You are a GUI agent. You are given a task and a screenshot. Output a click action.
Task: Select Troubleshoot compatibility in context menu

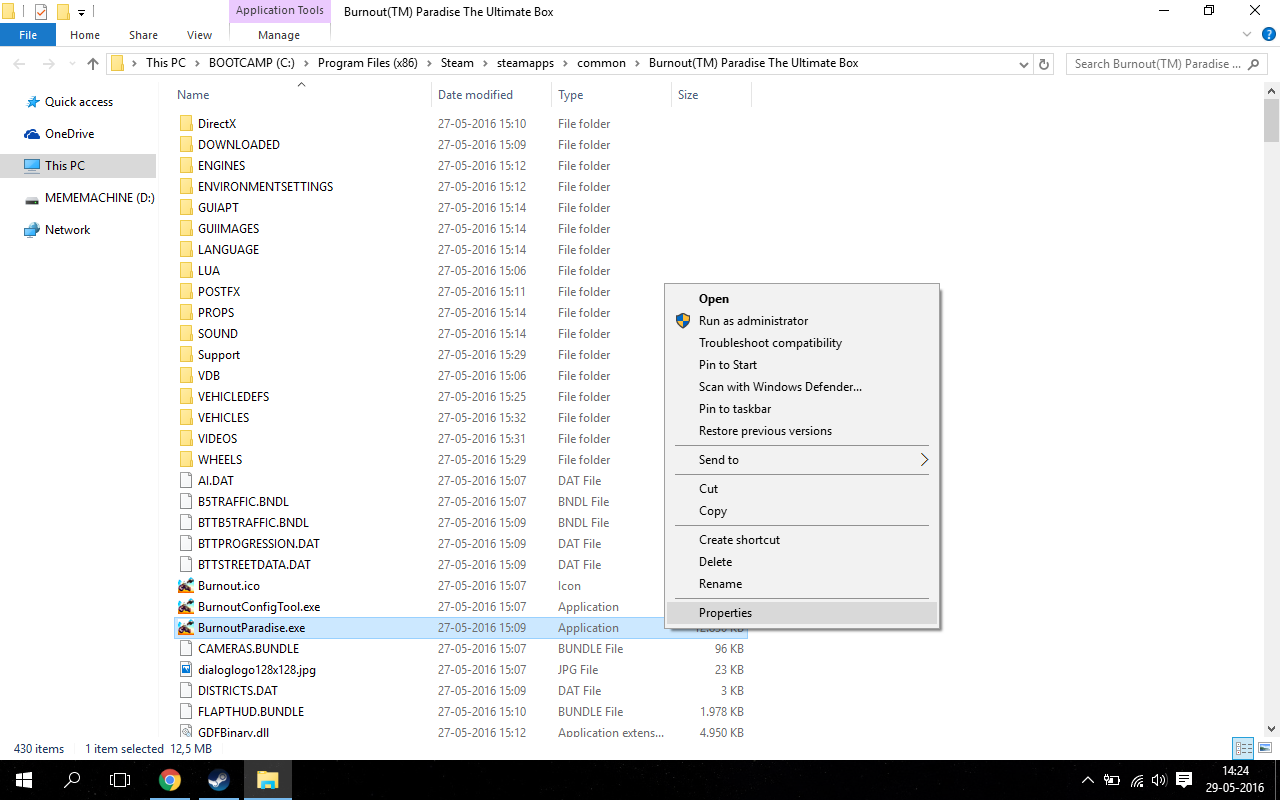[x=800, y=343]
